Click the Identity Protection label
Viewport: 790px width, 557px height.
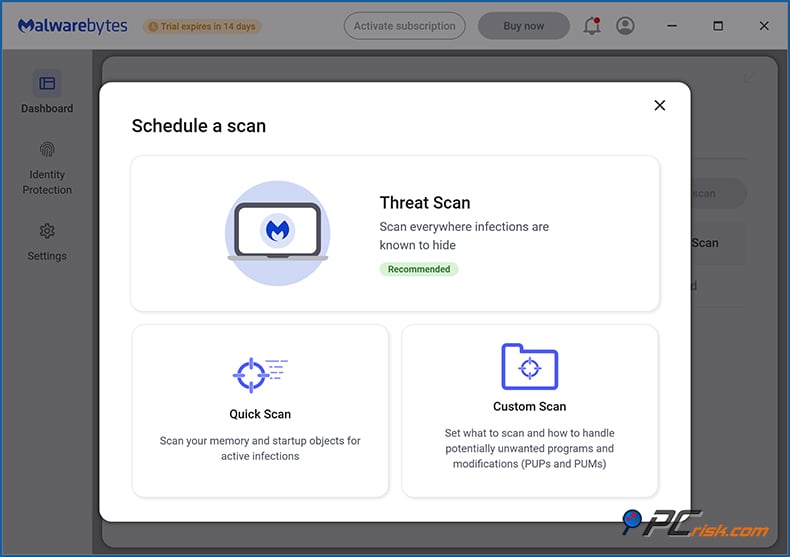click(47, 182)
